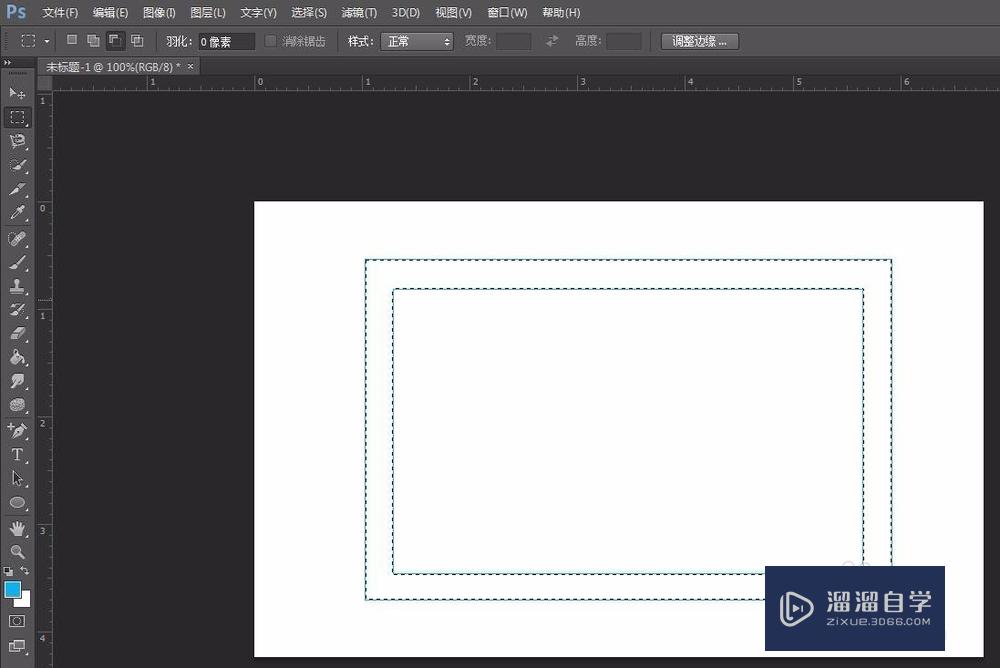1000x668 pixels.
Task: Select the Clone Stamp tool
Action: pos(17,286)
